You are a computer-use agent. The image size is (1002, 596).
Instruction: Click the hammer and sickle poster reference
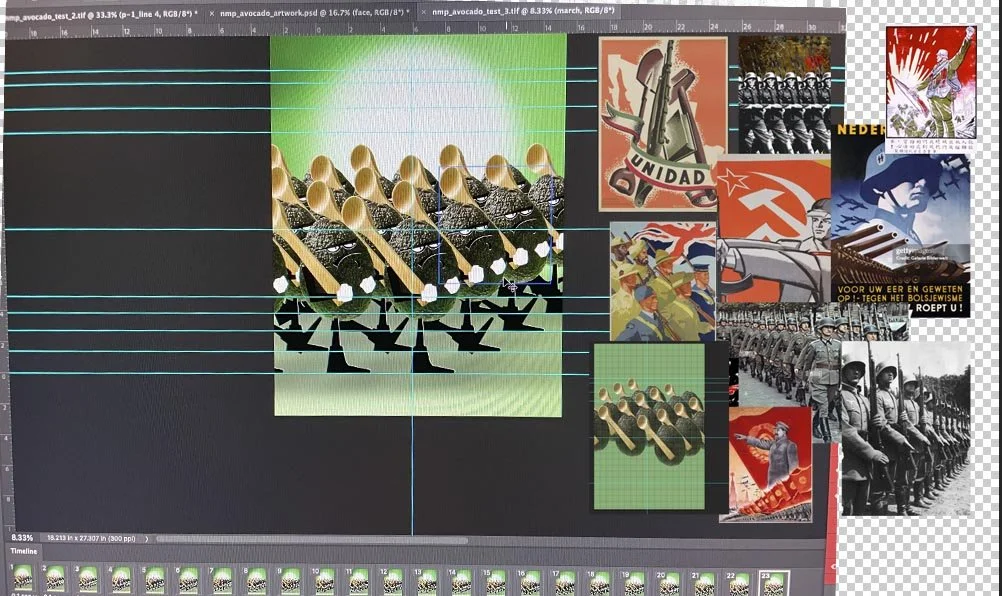click(773, 230)
